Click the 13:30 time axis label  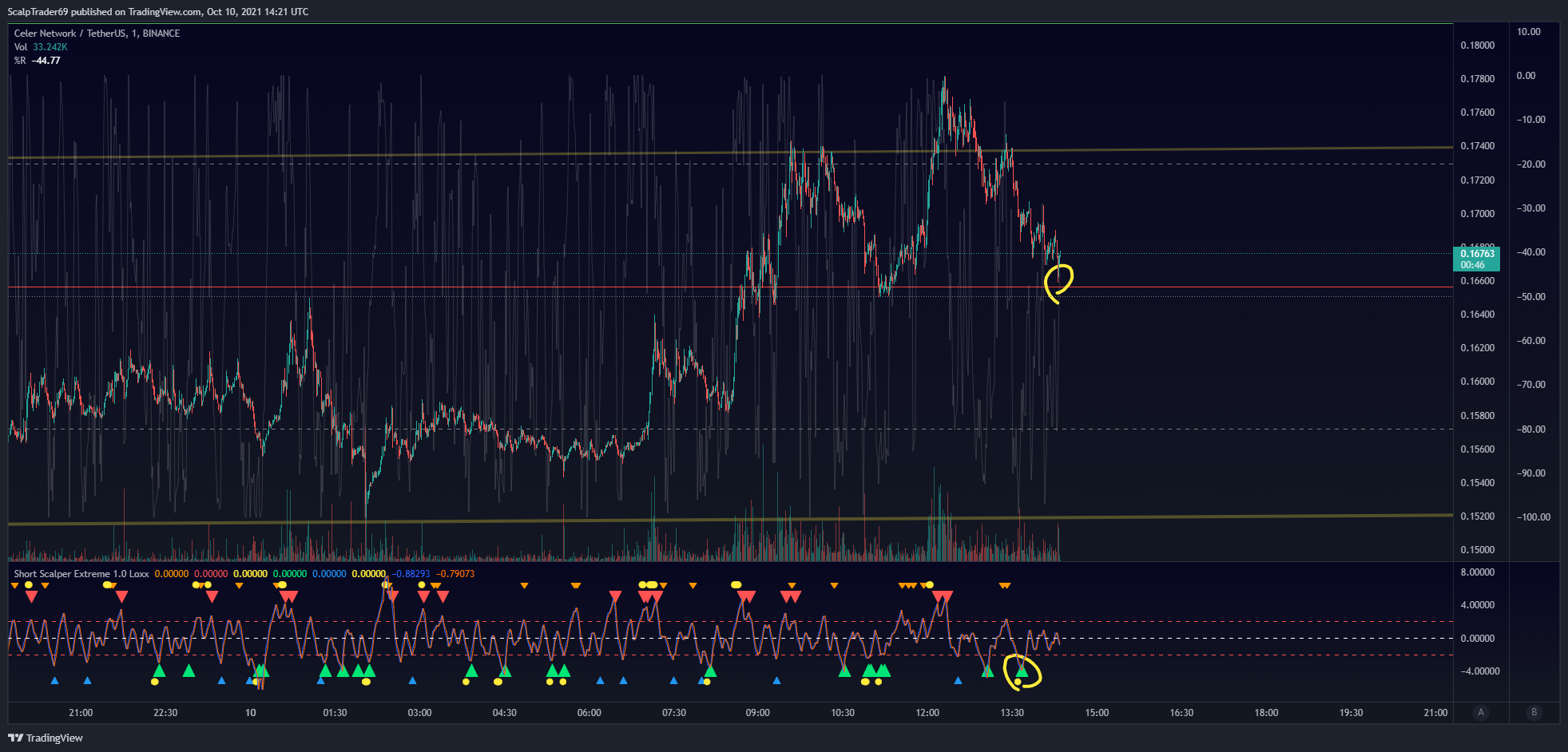tap(1012, 713)
